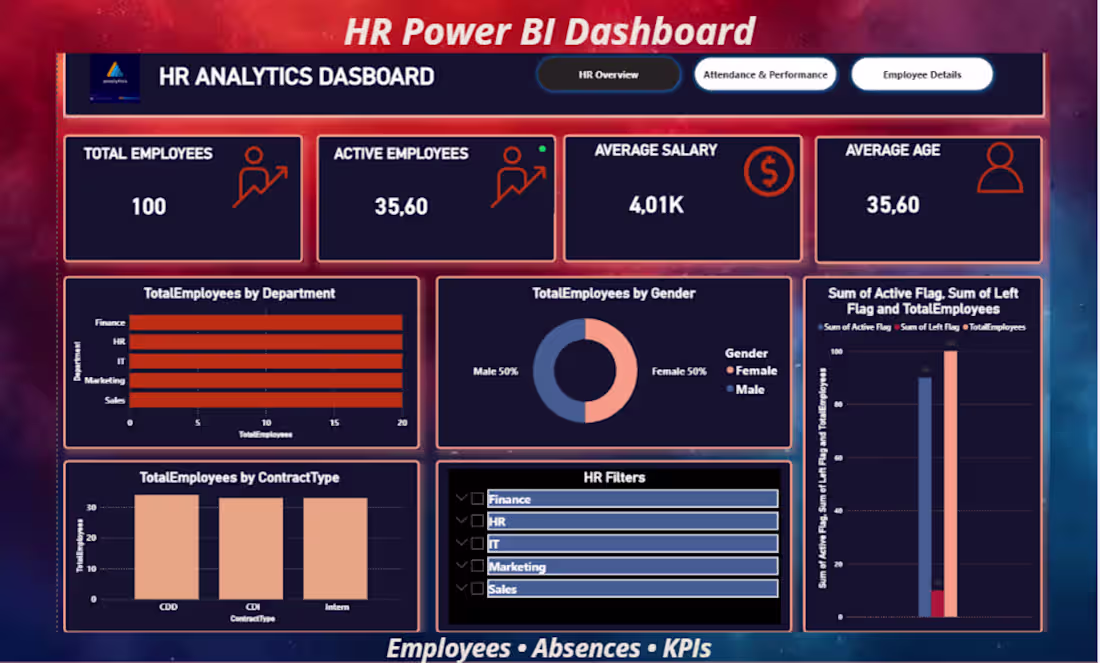Select the Sum of Active Flag legend marker
Viewport: 1100px width, 663px height.
(x=820, y=327)
